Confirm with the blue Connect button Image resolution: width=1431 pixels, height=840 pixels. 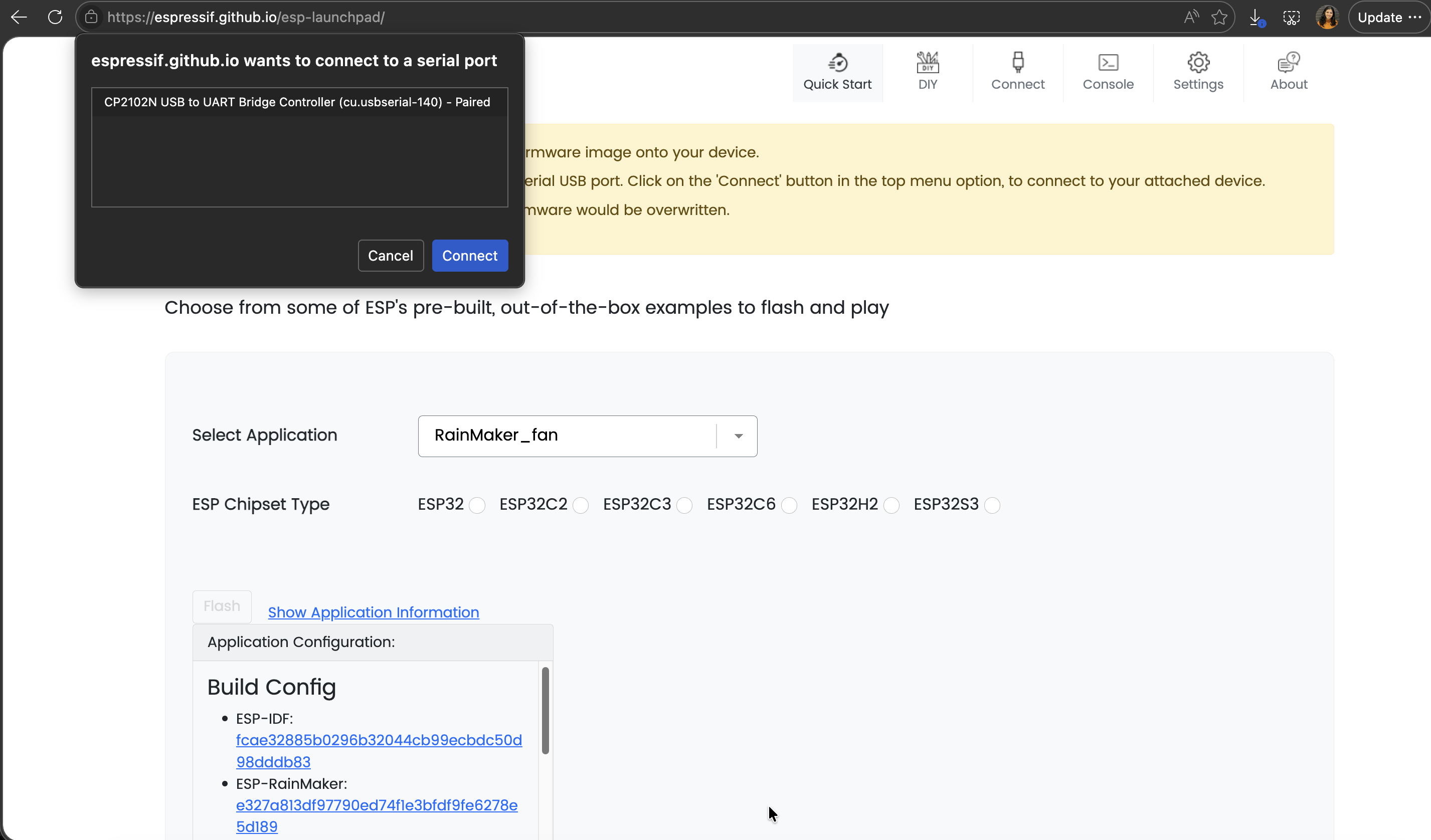[470, 256]
